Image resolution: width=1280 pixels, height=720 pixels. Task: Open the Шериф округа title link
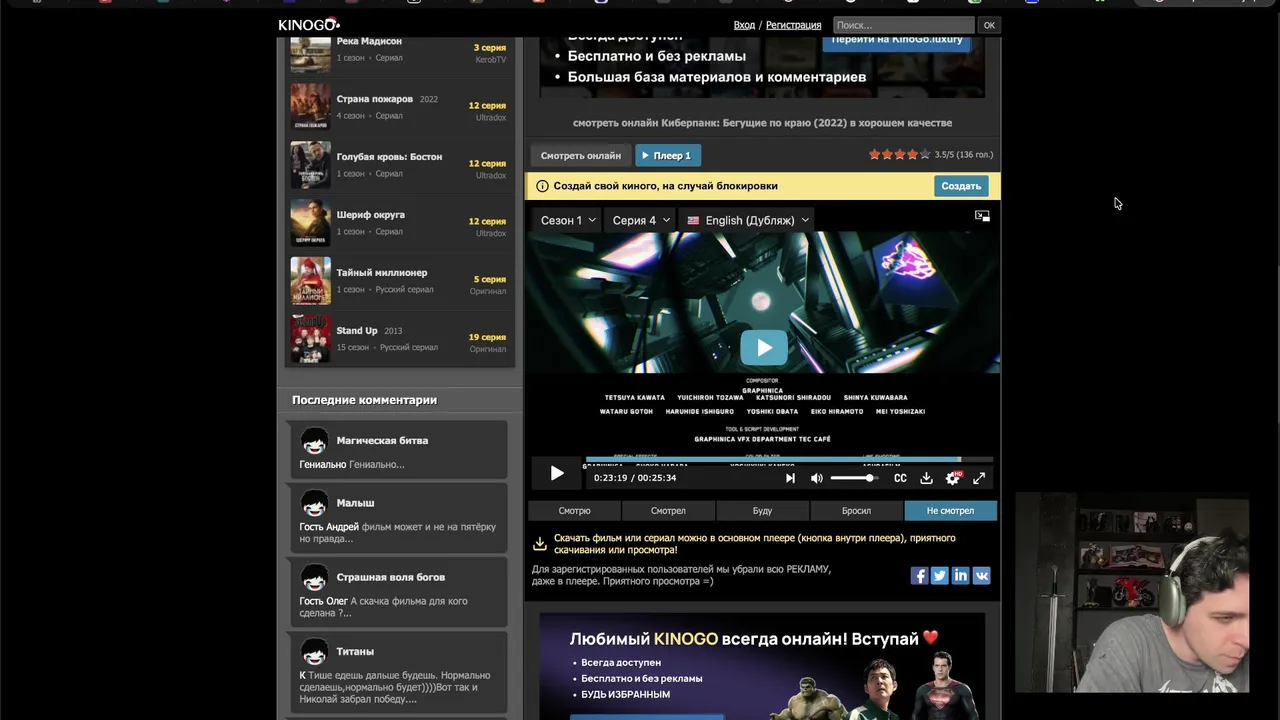pyautogui.click(x=370, y=215)
